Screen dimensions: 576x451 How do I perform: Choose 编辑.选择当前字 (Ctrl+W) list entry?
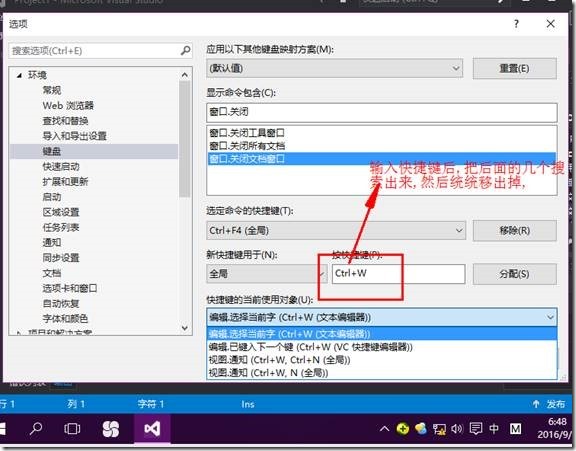click(x=382, y=334)
